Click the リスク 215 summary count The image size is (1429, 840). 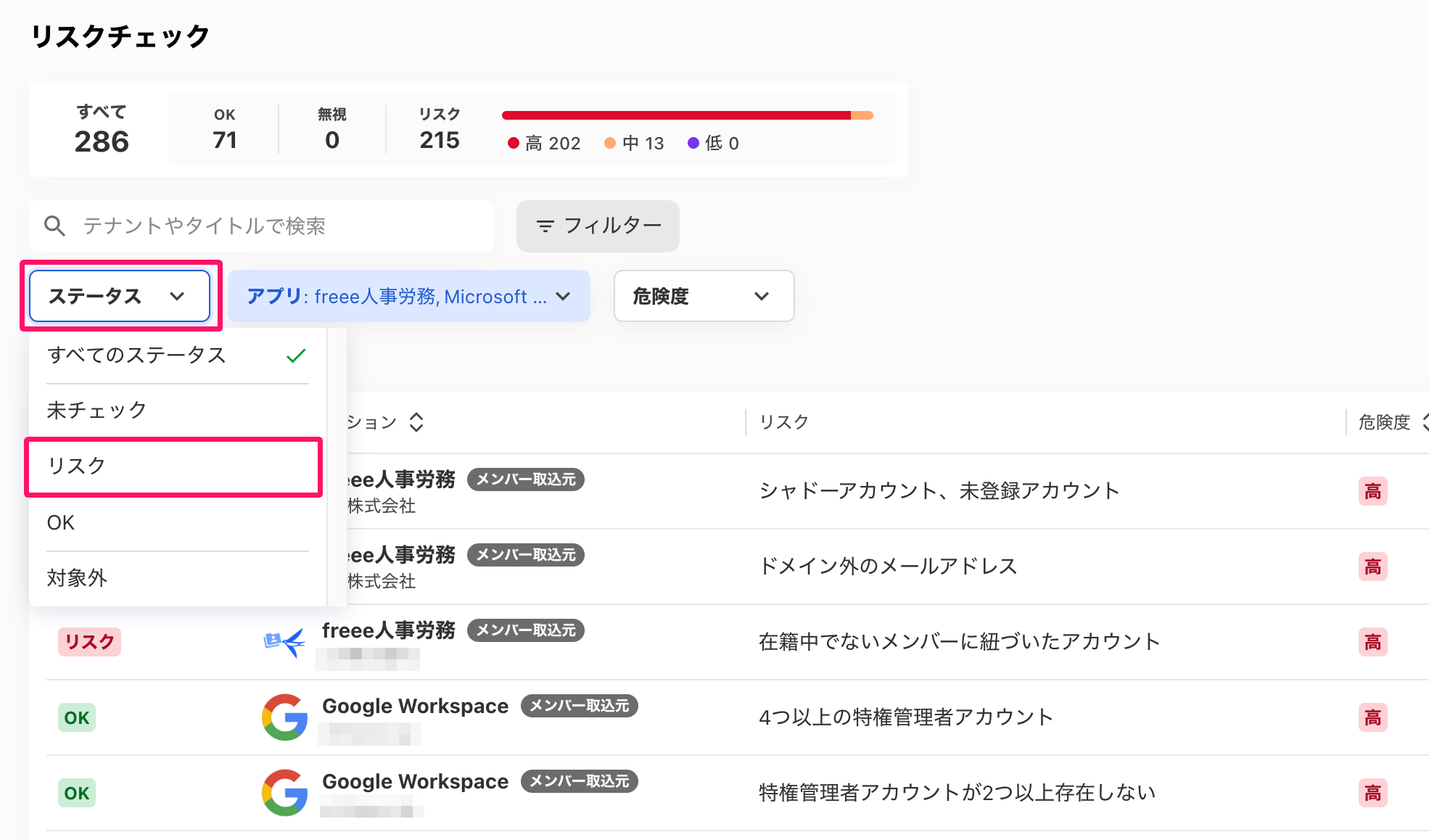(440, 130)
